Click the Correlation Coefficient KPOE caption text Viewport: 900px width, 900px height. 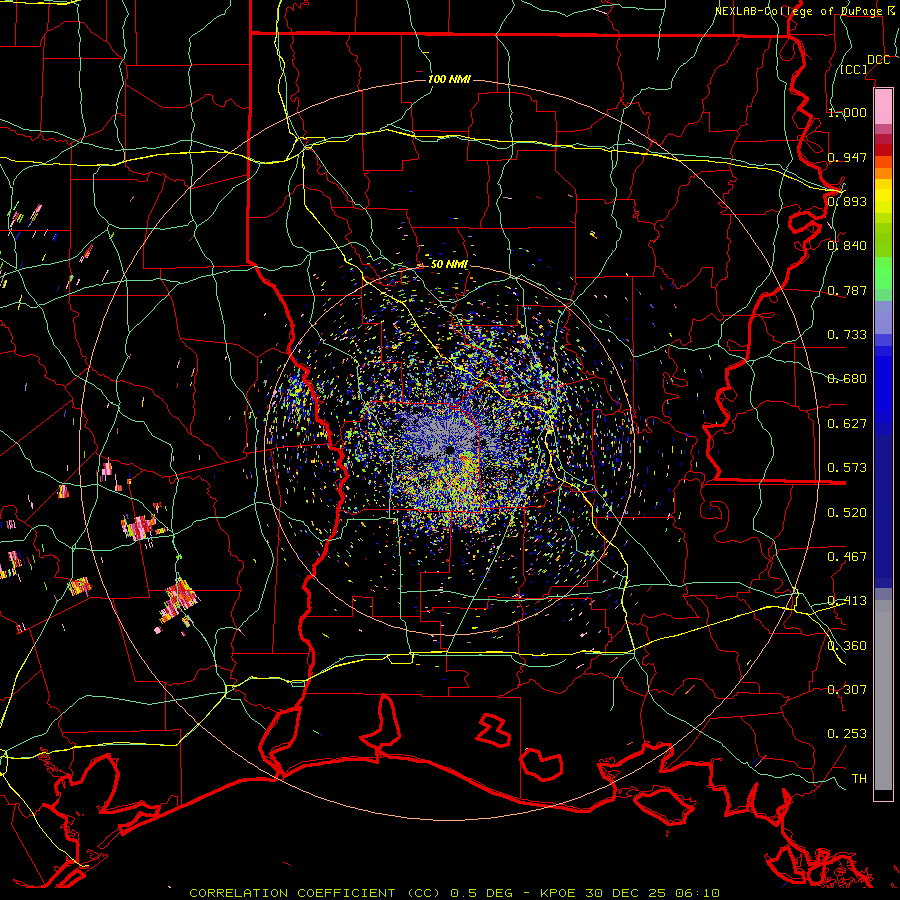click(454, 893)
